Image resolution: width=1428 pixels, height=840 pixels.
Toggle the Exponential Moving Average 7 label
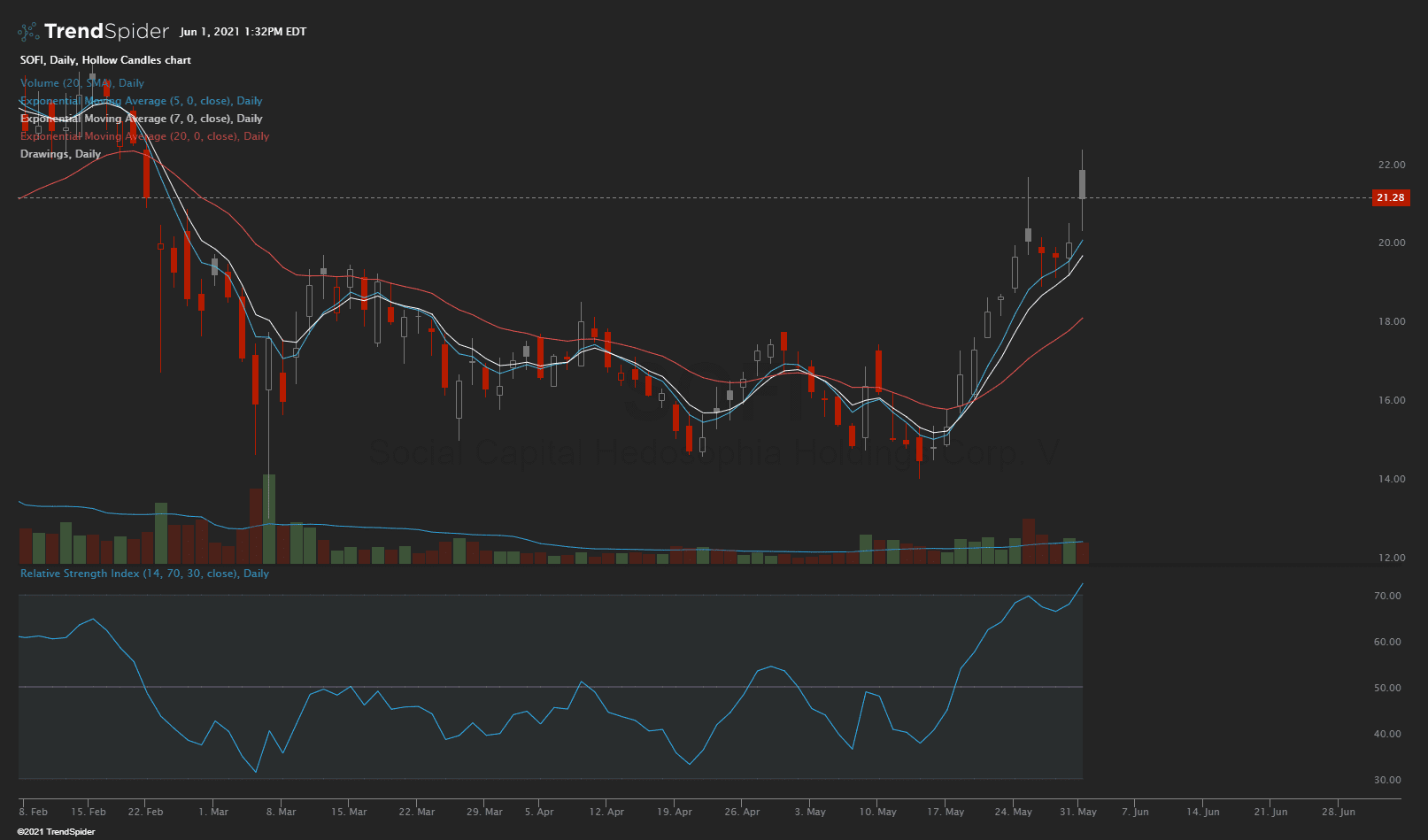point(141,119)
